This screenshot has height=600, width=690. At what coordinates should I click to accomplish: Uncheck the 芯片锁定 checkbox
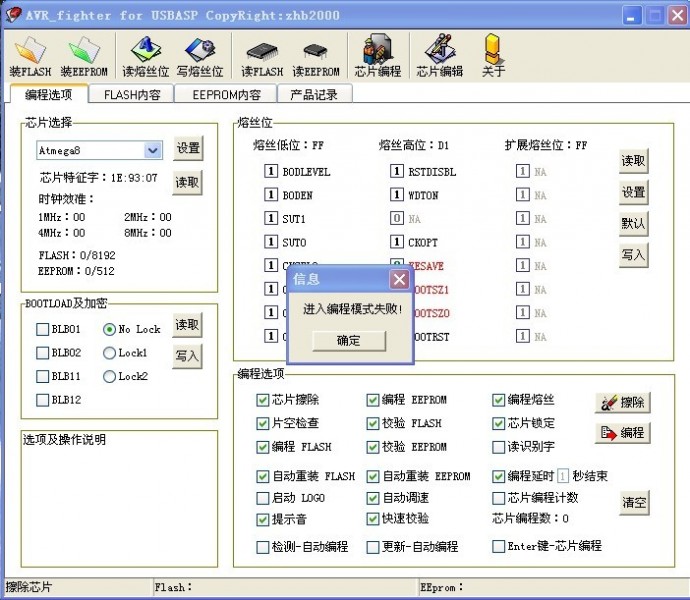pyautogui.click(x=499, y=423)
